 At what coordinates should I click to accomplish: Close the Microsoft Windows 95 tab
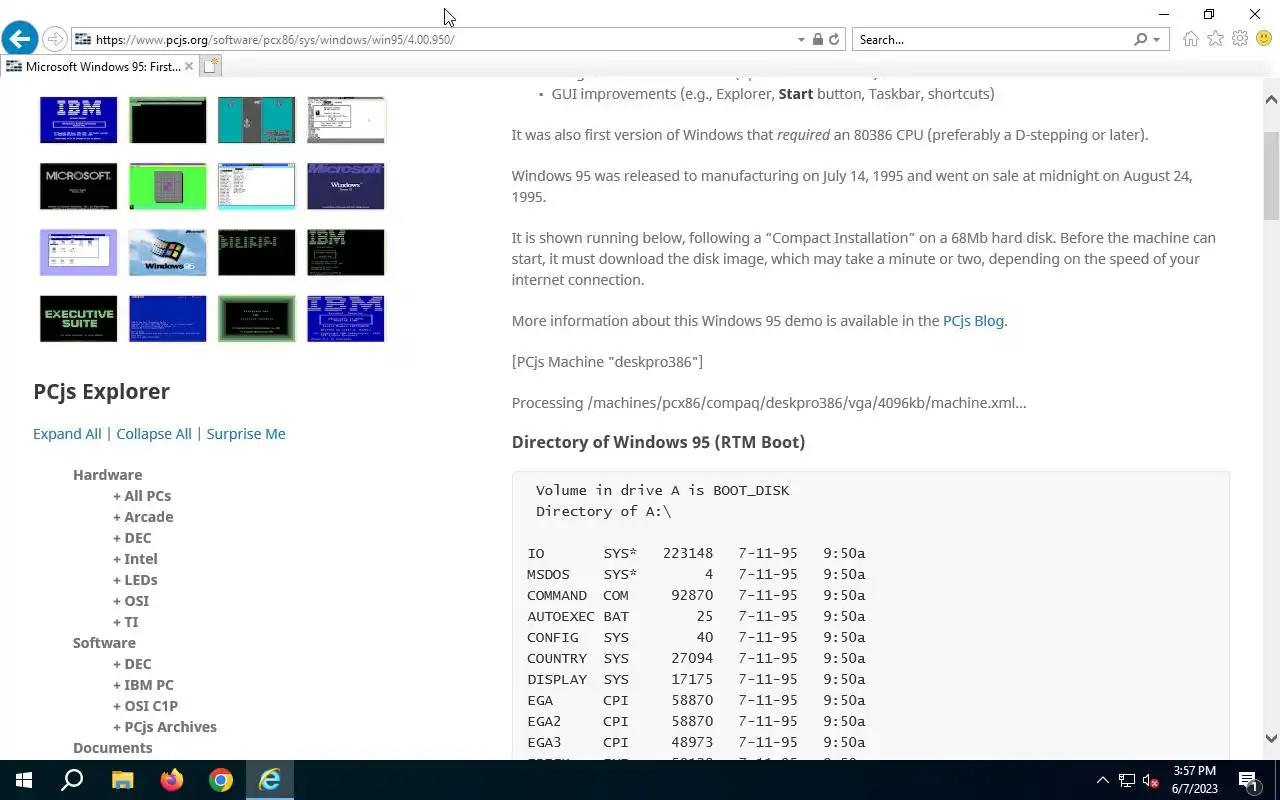click(189, 67)
